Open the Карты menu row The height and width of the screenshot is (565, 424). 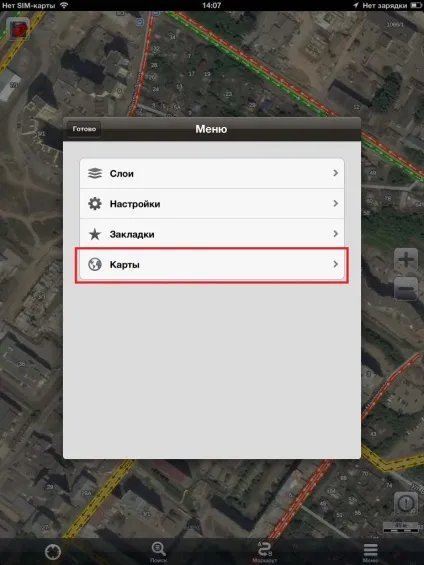coord(212,264)
